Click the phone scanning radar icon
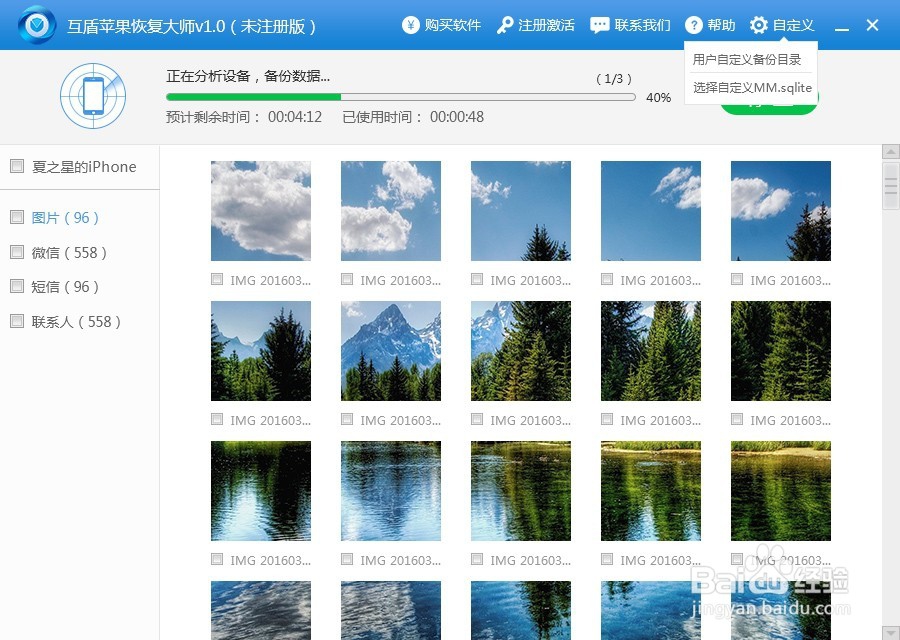Screen dimensions: 900x640 [93, 96]
